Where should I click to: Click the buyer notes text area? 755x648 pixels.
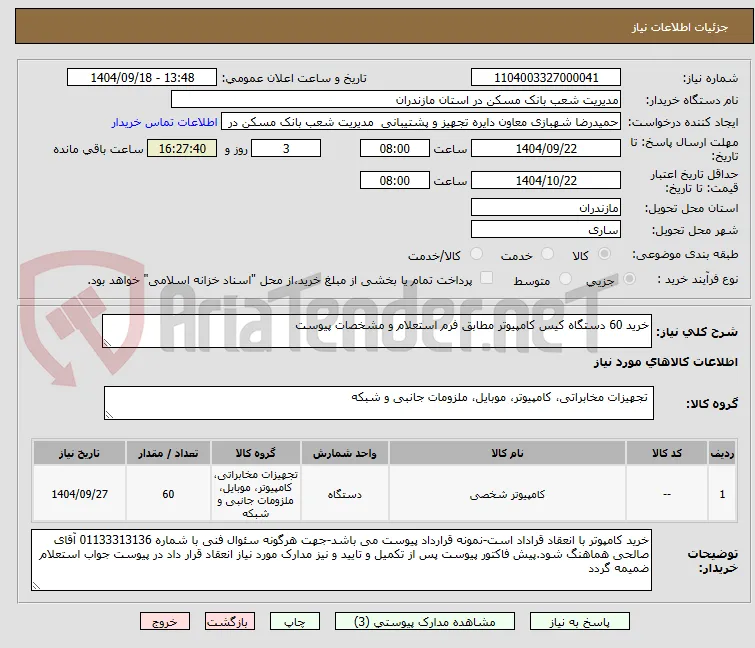(341, 560)
